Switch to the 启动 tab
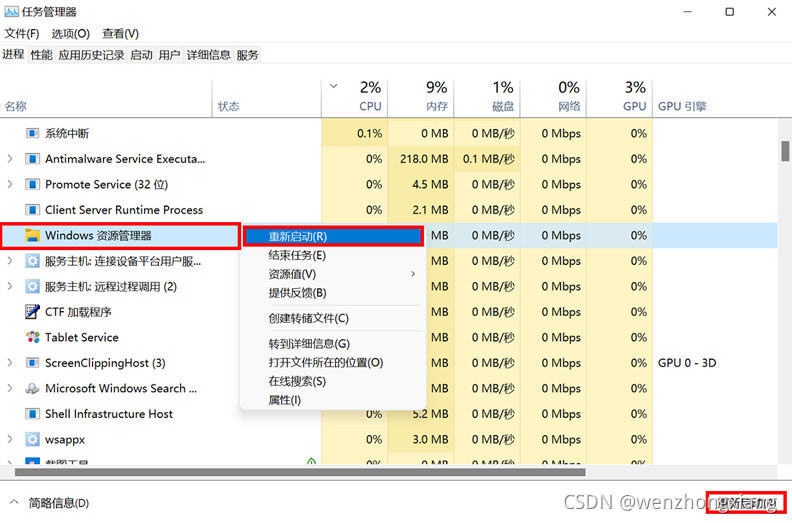 click(x=141, y=55)
